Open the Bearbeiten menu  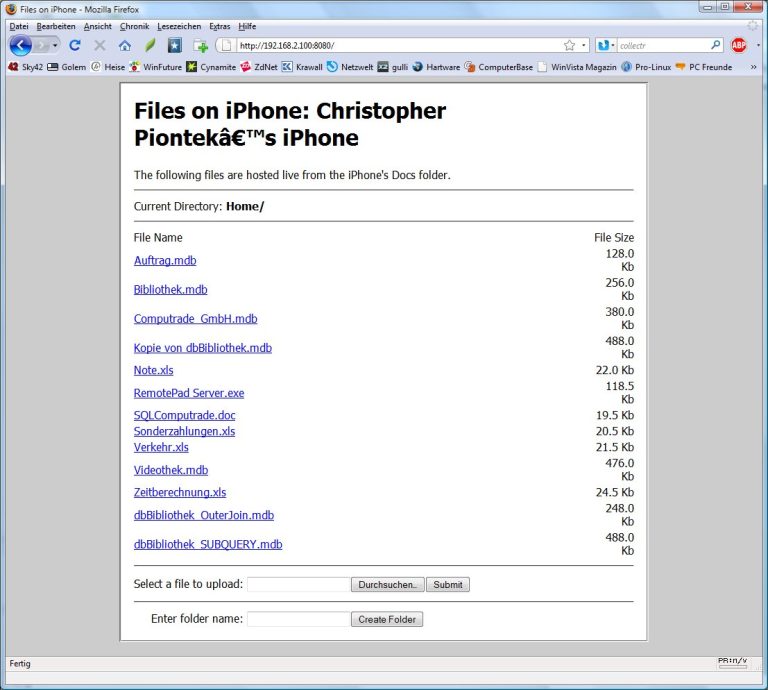(x=56, y=26)
